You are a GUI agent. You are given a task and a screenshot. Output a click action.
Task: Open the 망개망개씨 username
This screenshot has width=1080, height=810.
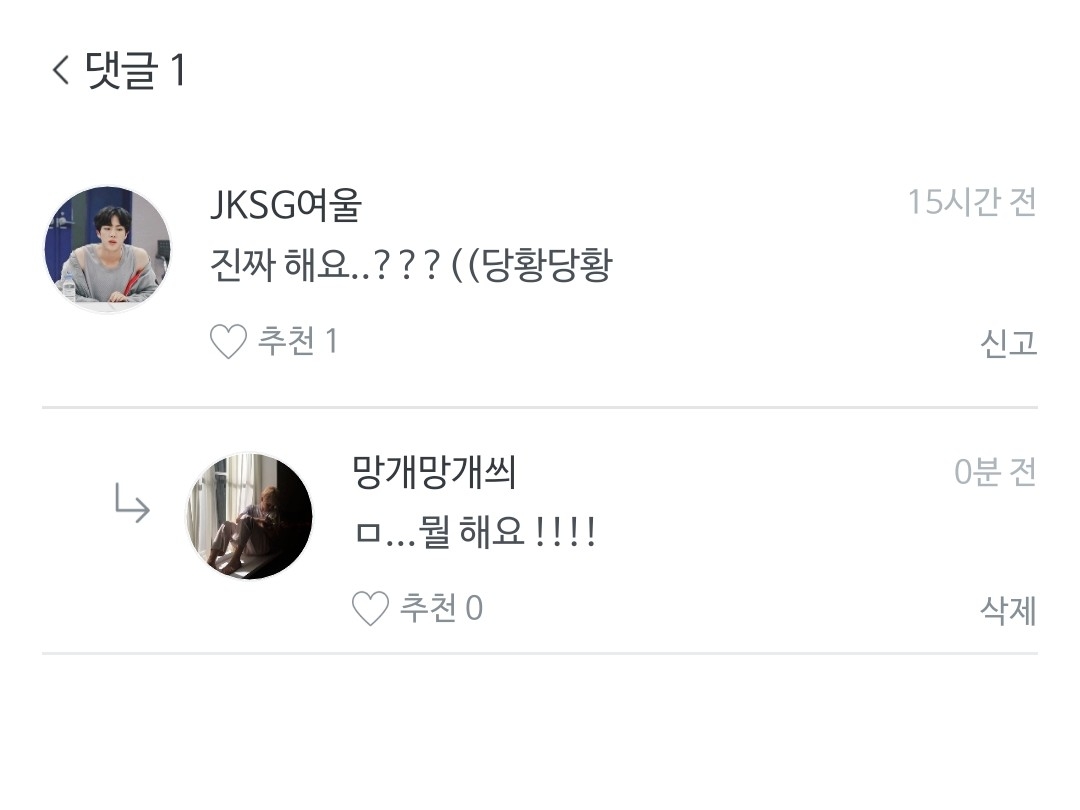tap(434, 472)
